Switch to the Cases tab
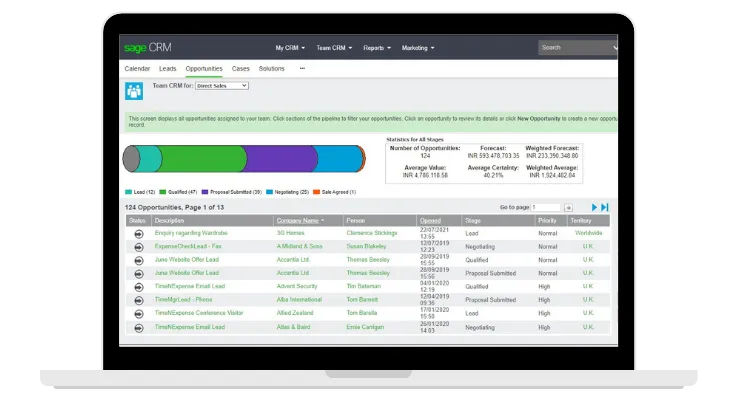 [241, 69]
